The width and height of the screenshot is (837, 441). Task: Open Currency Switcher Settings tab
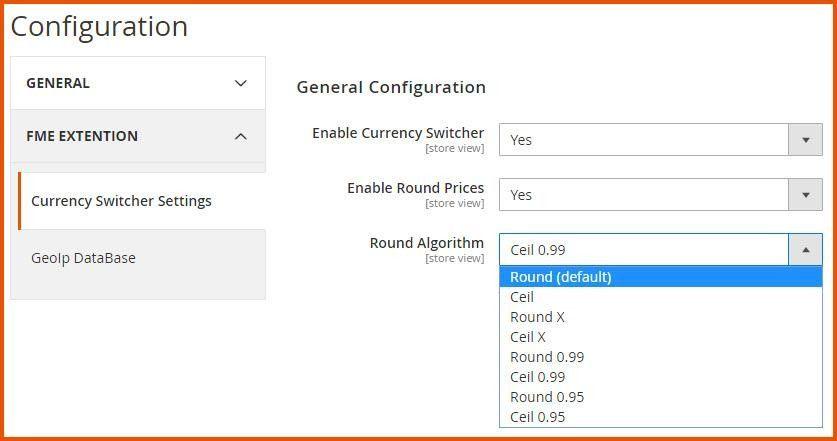(x=121, y=201)
